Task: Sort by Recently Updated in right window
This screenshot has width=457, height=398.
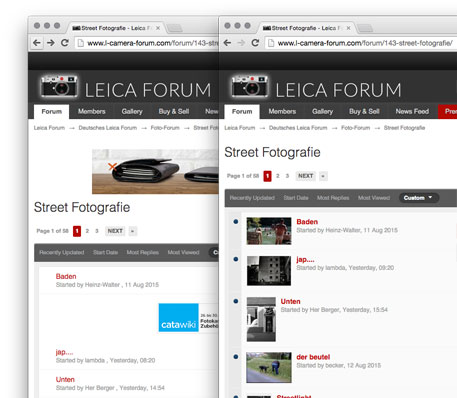Action: (x=252, y=198)
